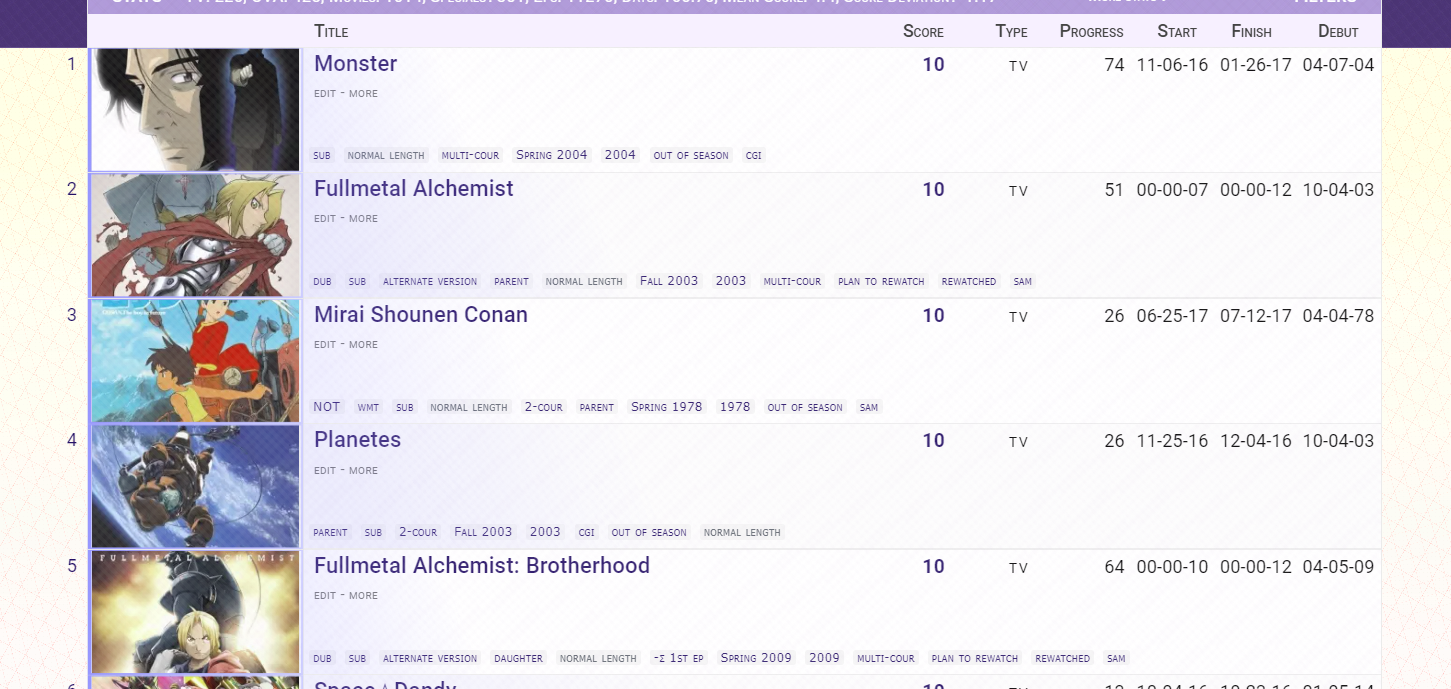Select the 'Spring 2004' tag on Monster

tap(552, 155)
